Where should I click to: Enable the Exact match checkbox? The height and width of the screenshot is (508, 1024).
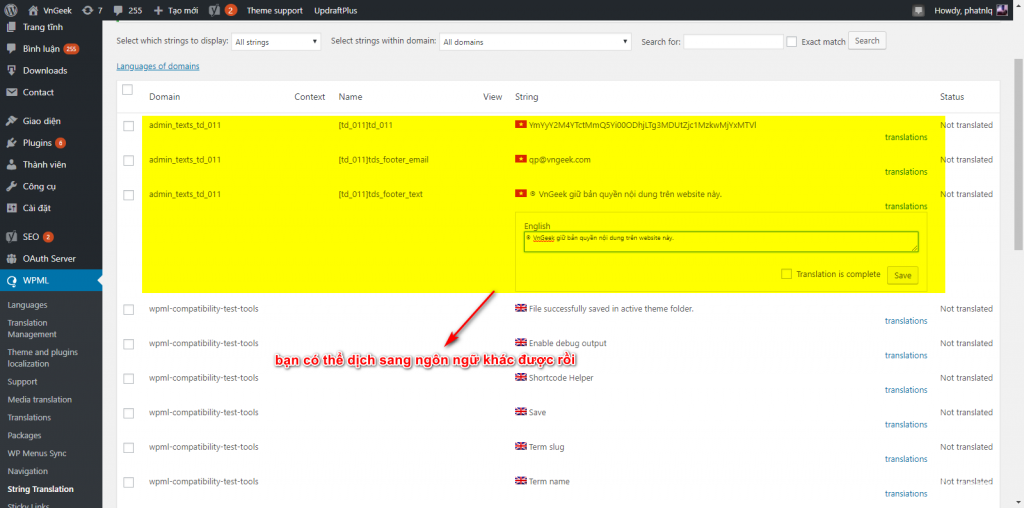792,42
